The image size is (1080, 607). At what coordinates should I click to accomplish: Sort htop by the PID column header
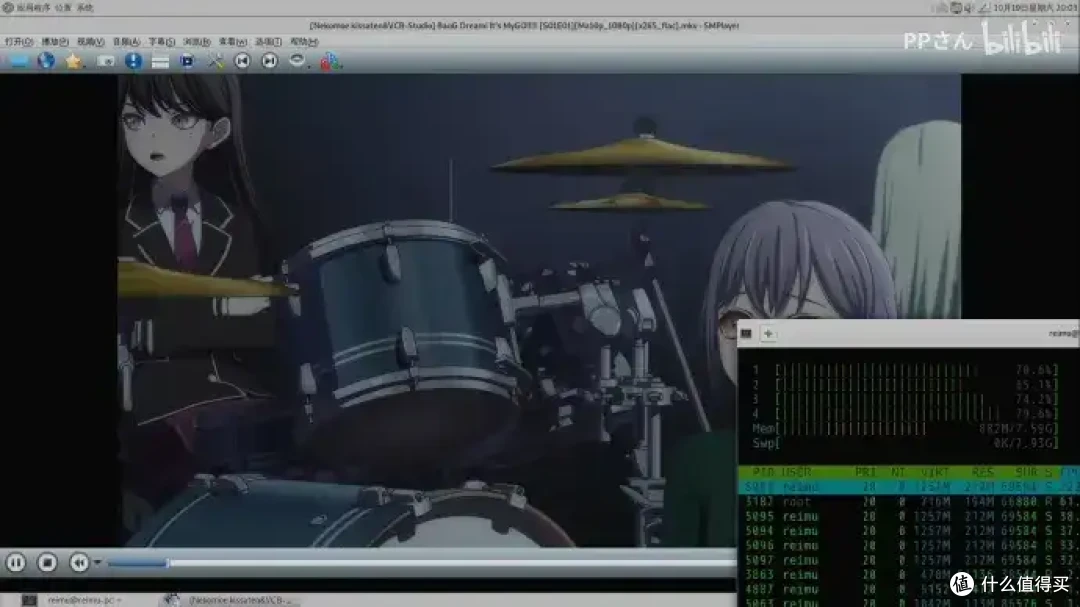coord(763,472)
